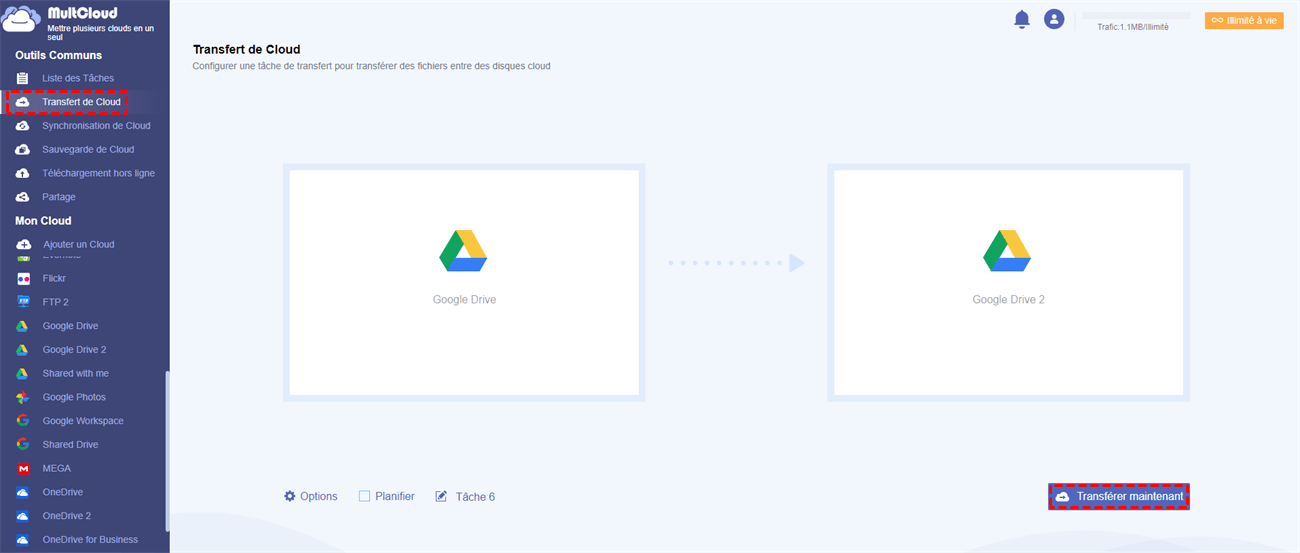This screenshot has width=1300, height=553.
Task: Open Synchronisation de Cloud menu item
Action: 96,126
